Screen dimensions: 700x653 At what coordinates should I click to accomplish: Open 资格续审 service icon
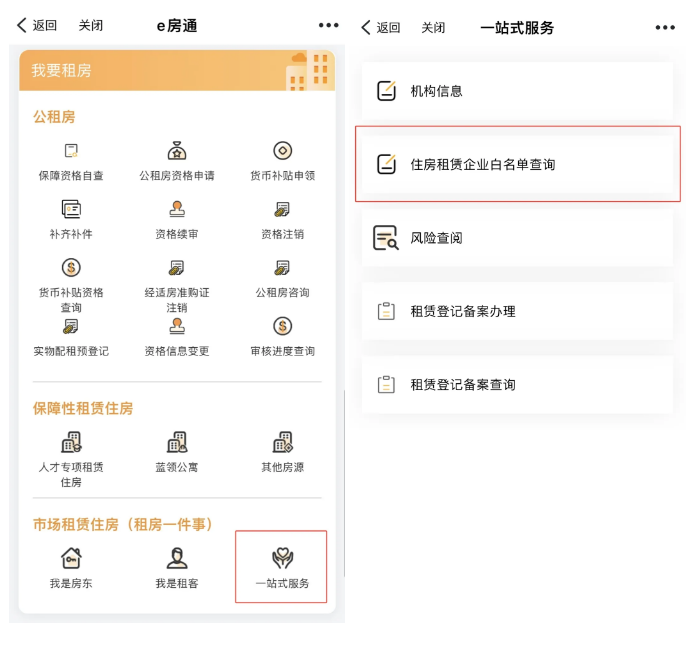[x=177, y=210]
